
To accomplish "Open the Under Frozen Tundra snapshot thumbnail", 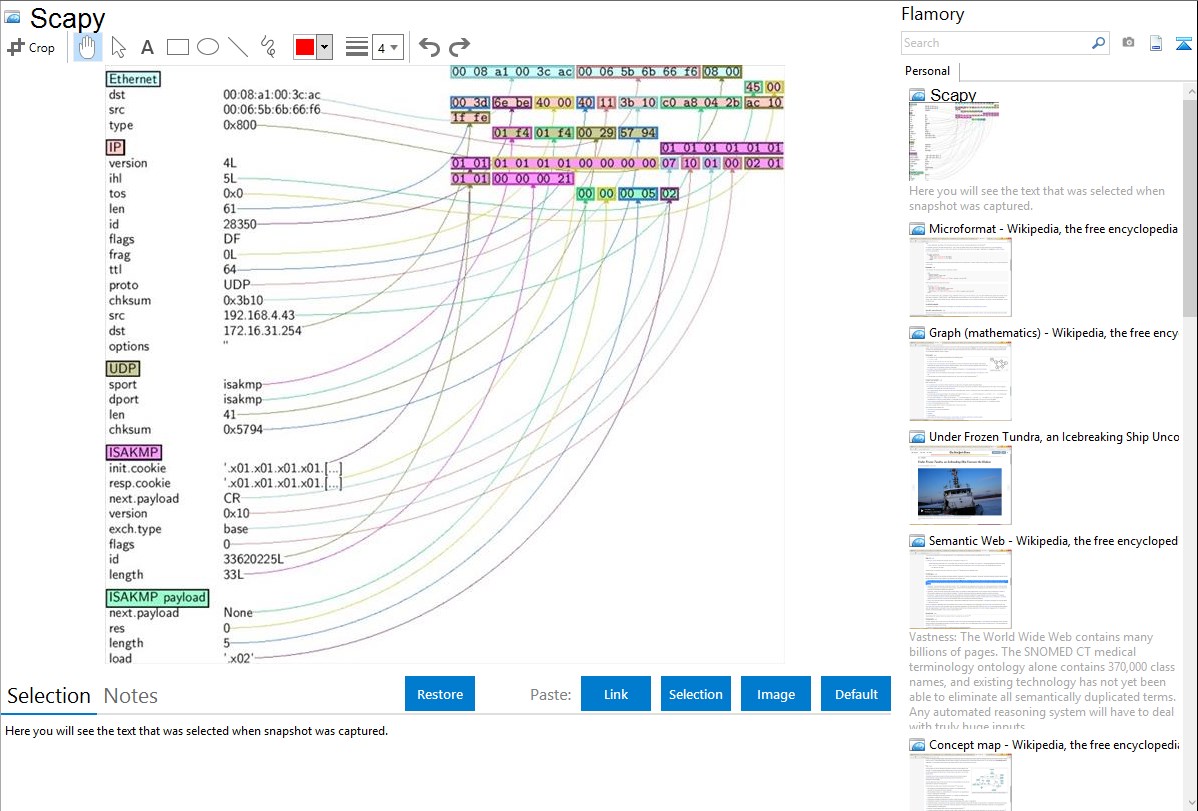I will click(960, 485).
